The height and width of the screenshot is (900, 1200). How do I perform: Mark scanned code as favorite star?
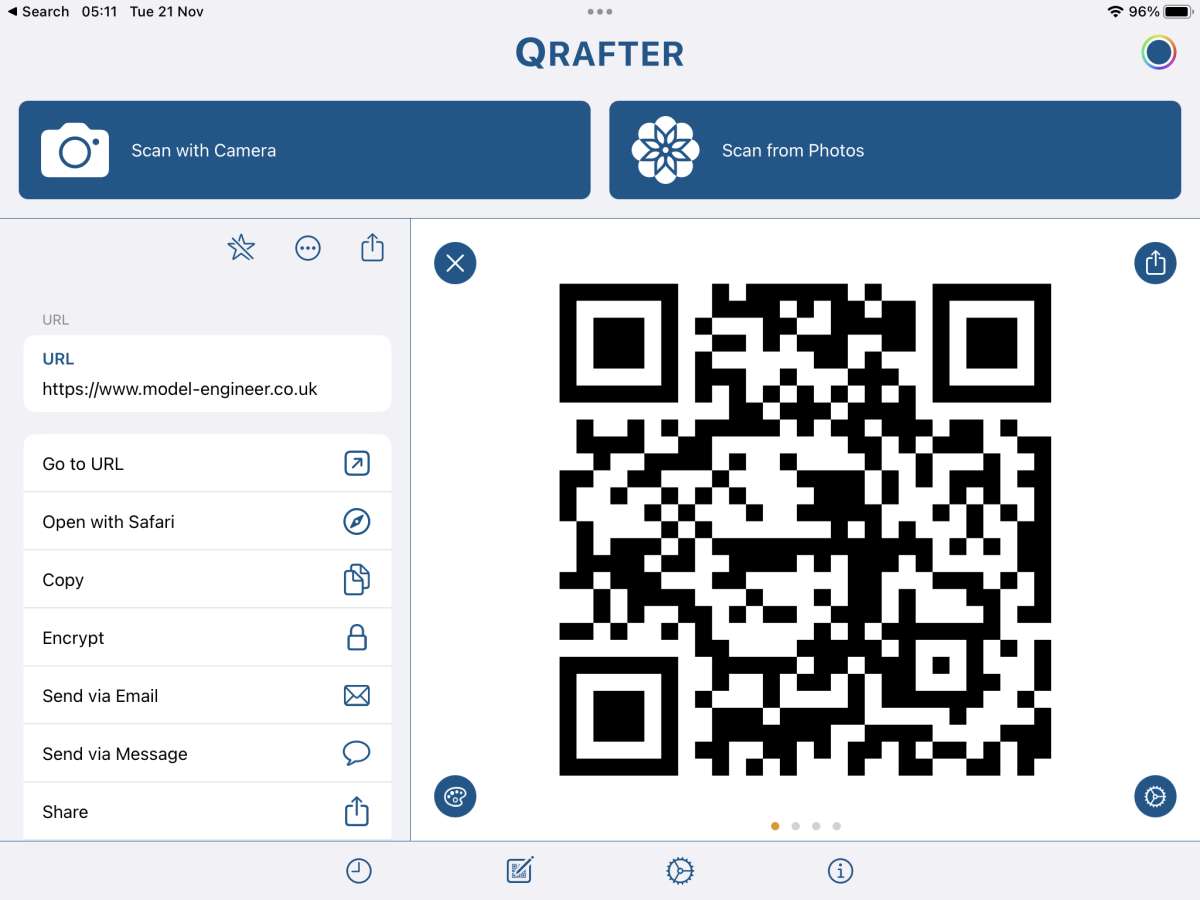[x=241, y=247]
